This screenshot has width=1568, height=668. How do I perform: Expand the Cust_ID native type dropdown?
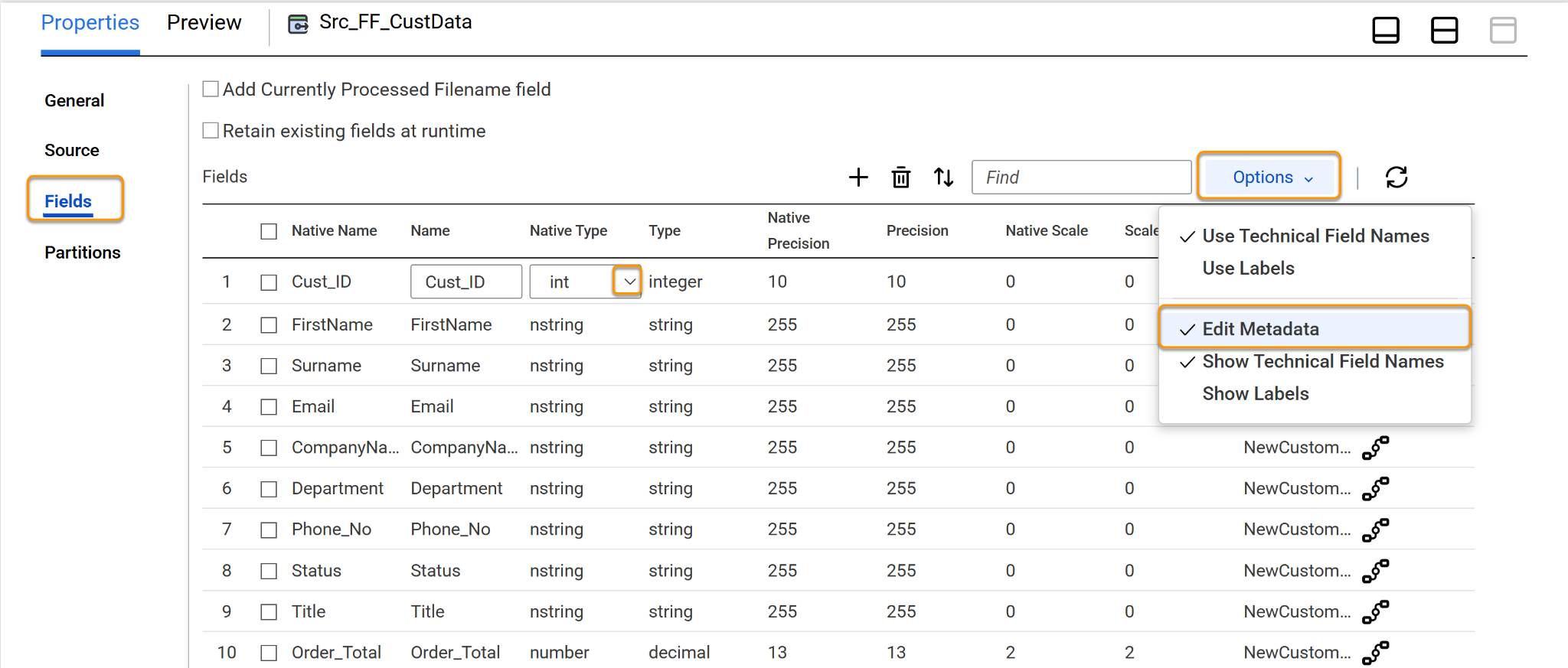coord(628,282)
